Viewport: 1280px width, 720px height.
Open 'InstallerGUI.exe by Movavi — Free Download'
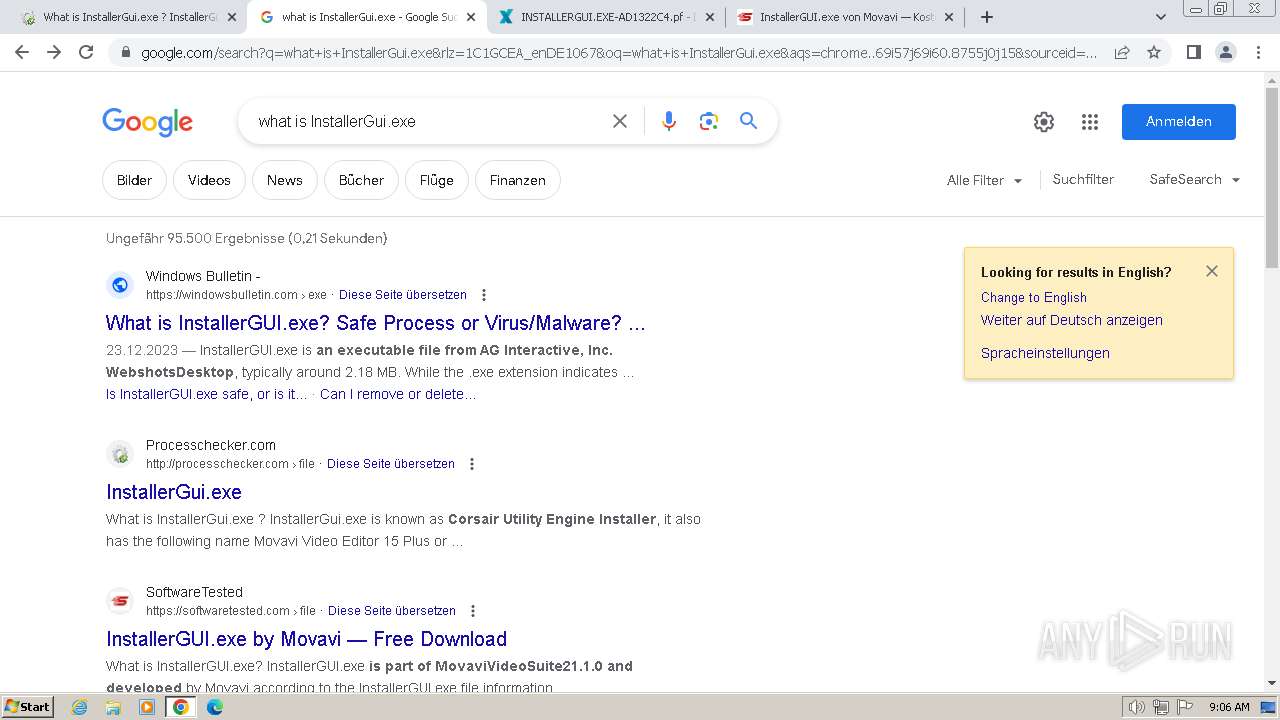pos(306,639)
